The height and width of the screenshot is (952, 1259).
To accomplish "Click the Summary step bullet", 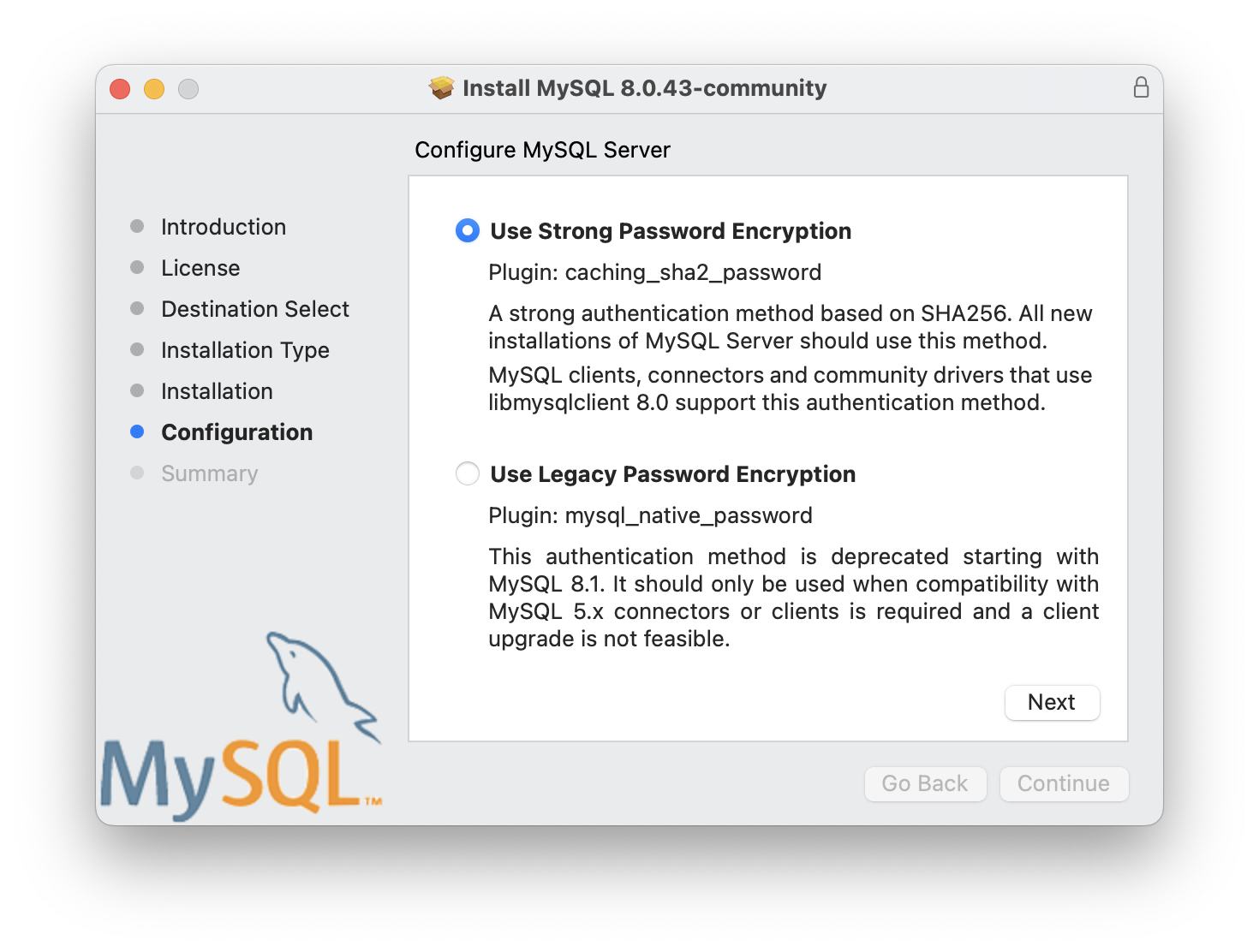I will coord(137,473).
